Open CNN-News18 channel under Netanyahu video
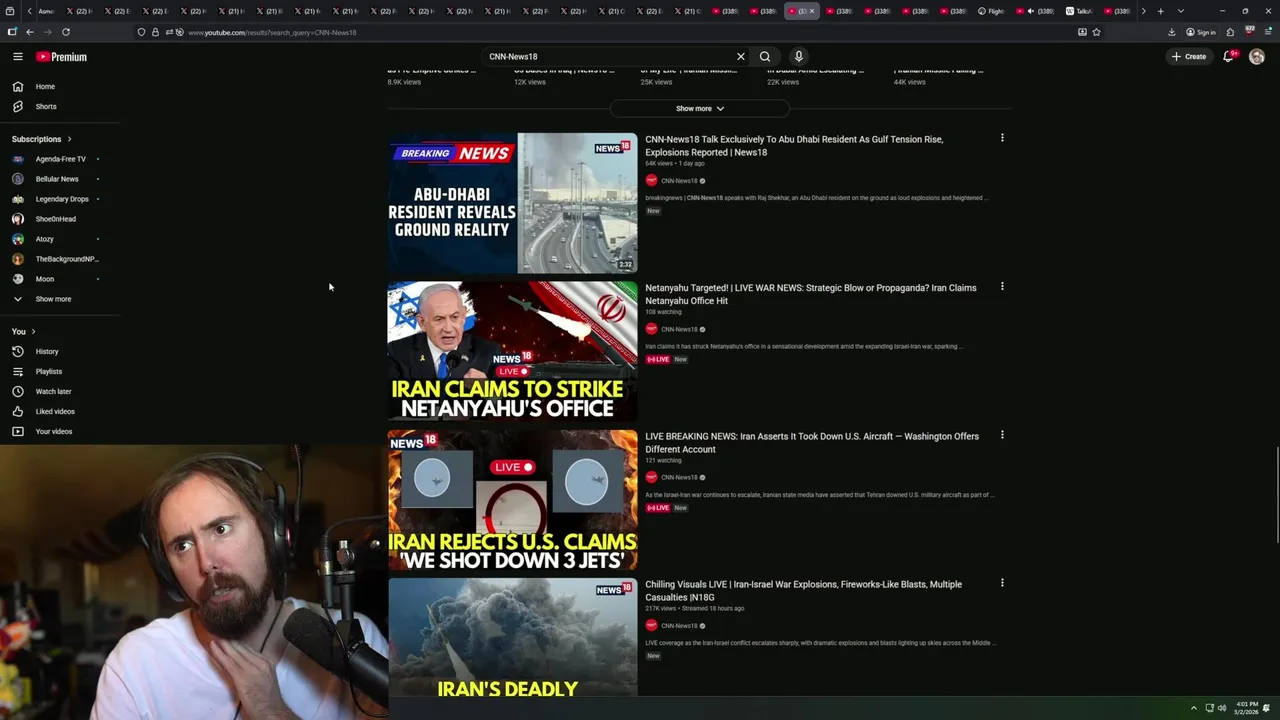Viewport: 1280px width, 720px height. click(x=679, y=329)
